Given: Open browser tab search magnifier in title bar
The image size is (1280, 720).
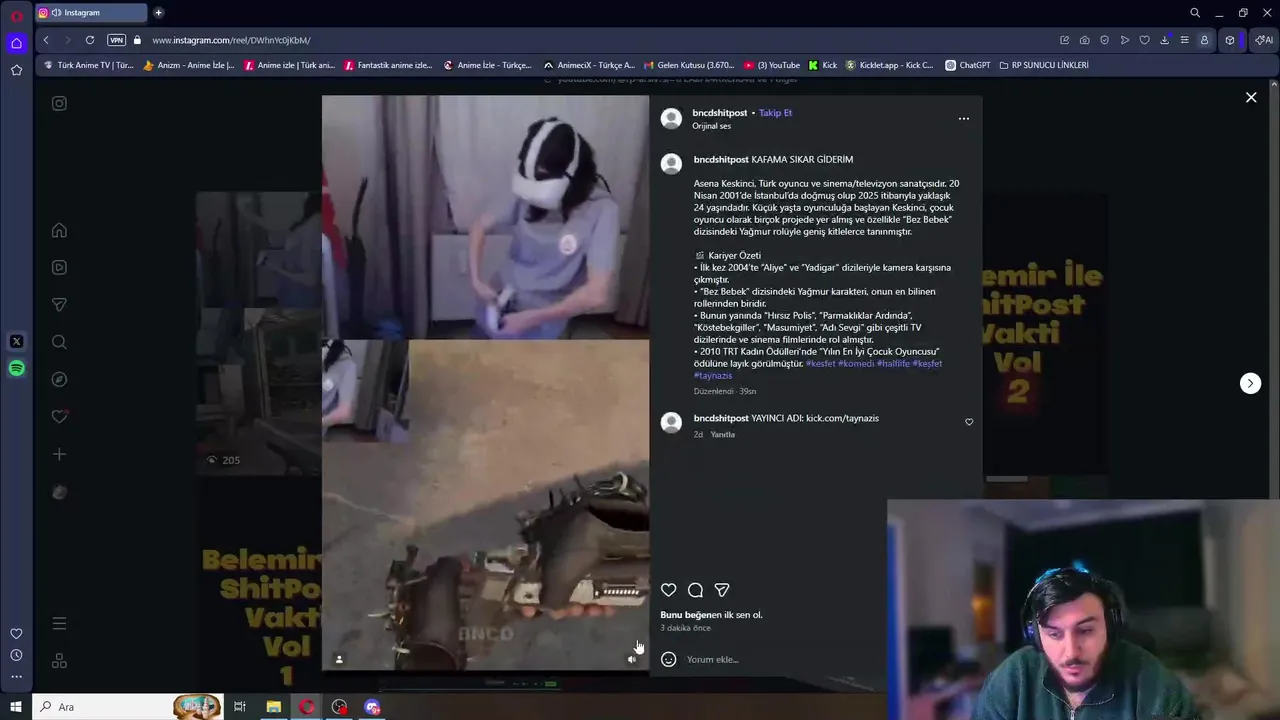Looking at the screenshot, I should pos(1195,13).
